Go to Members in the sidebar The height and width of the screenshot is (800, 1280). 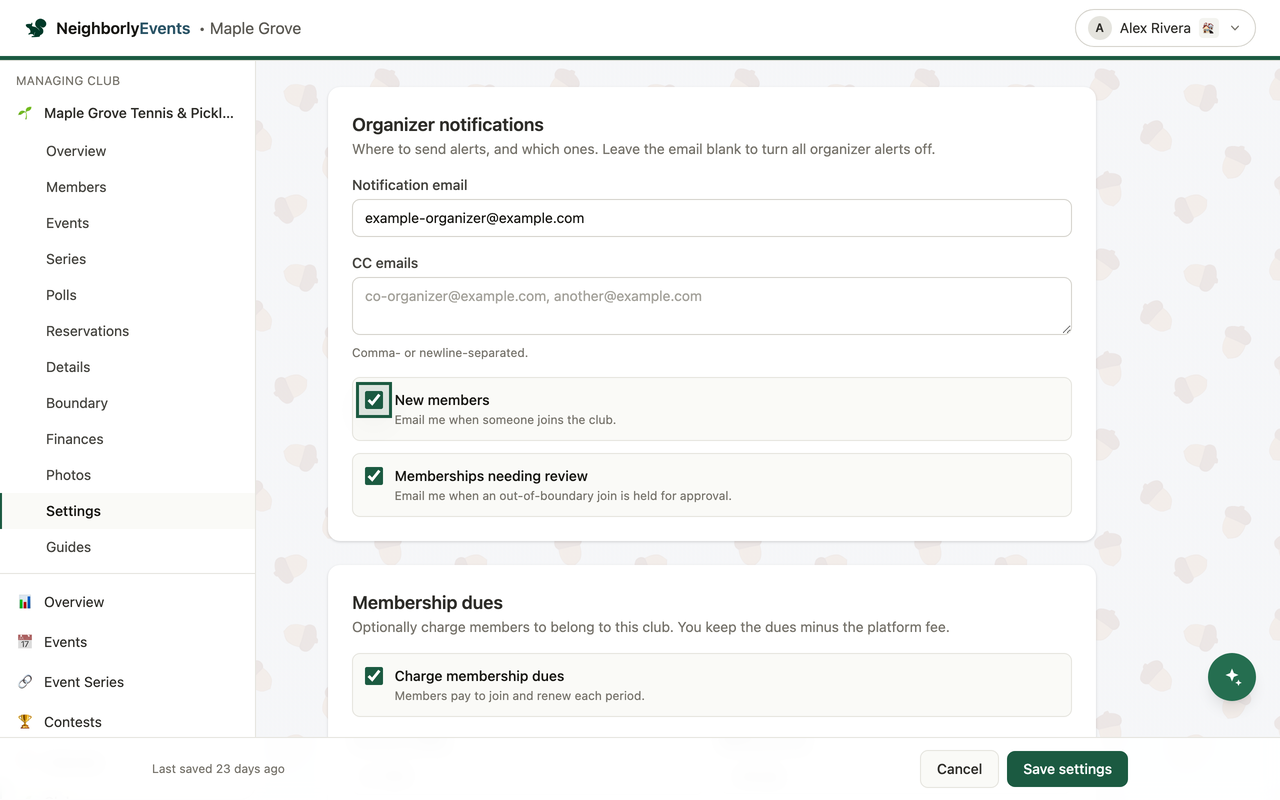[x=76, y=187]
